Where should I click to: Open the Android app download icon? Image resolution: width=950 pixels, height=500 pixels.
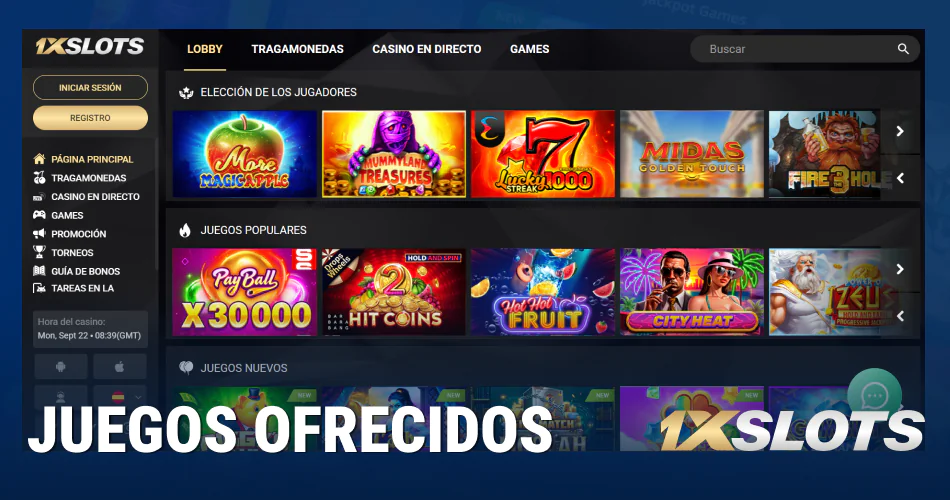[x=61, y=367]
